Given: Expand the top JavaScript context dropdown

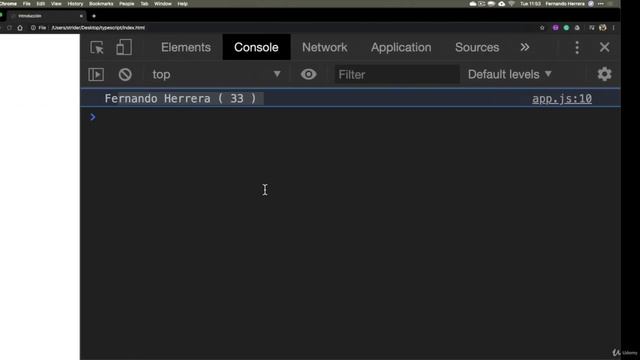Looking at the screenshot, I should coord(216,74).
